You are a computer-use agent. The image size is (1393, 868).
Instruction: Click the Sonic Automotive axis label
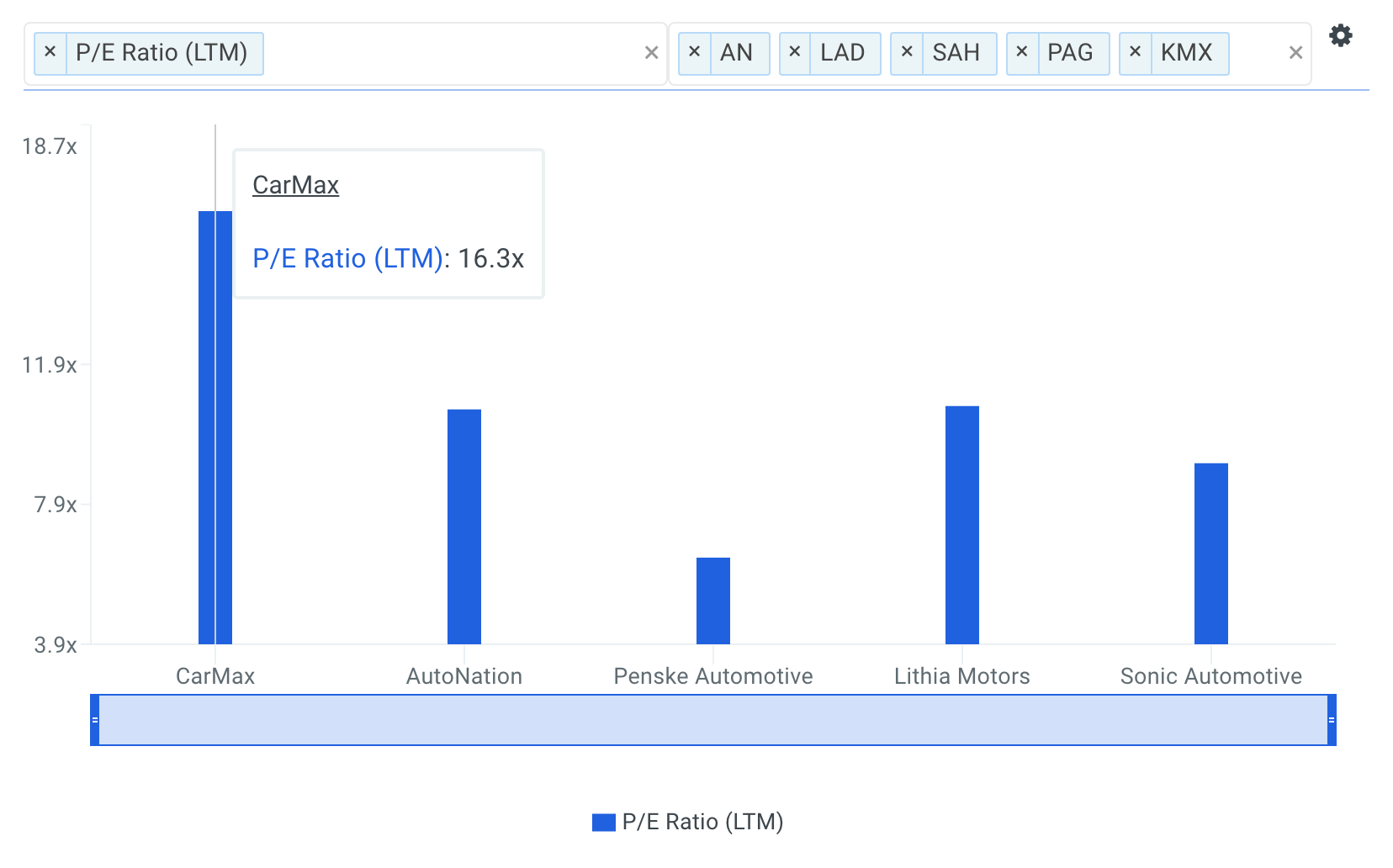click(1211, 676)
